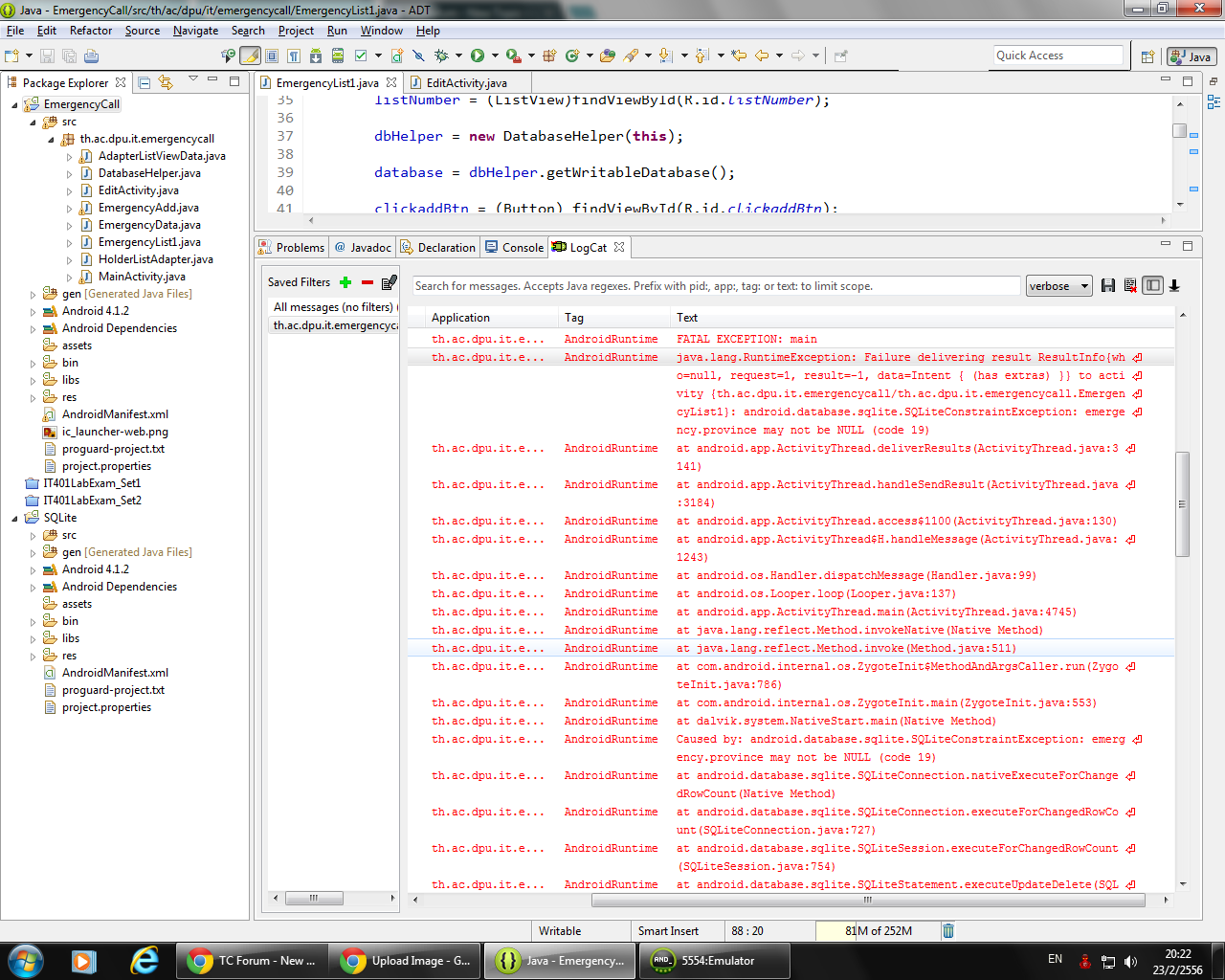This screenshot has width=1225, height=980.
Task: Toggle Link with Editor in Package Explorer
Action: 167,83
